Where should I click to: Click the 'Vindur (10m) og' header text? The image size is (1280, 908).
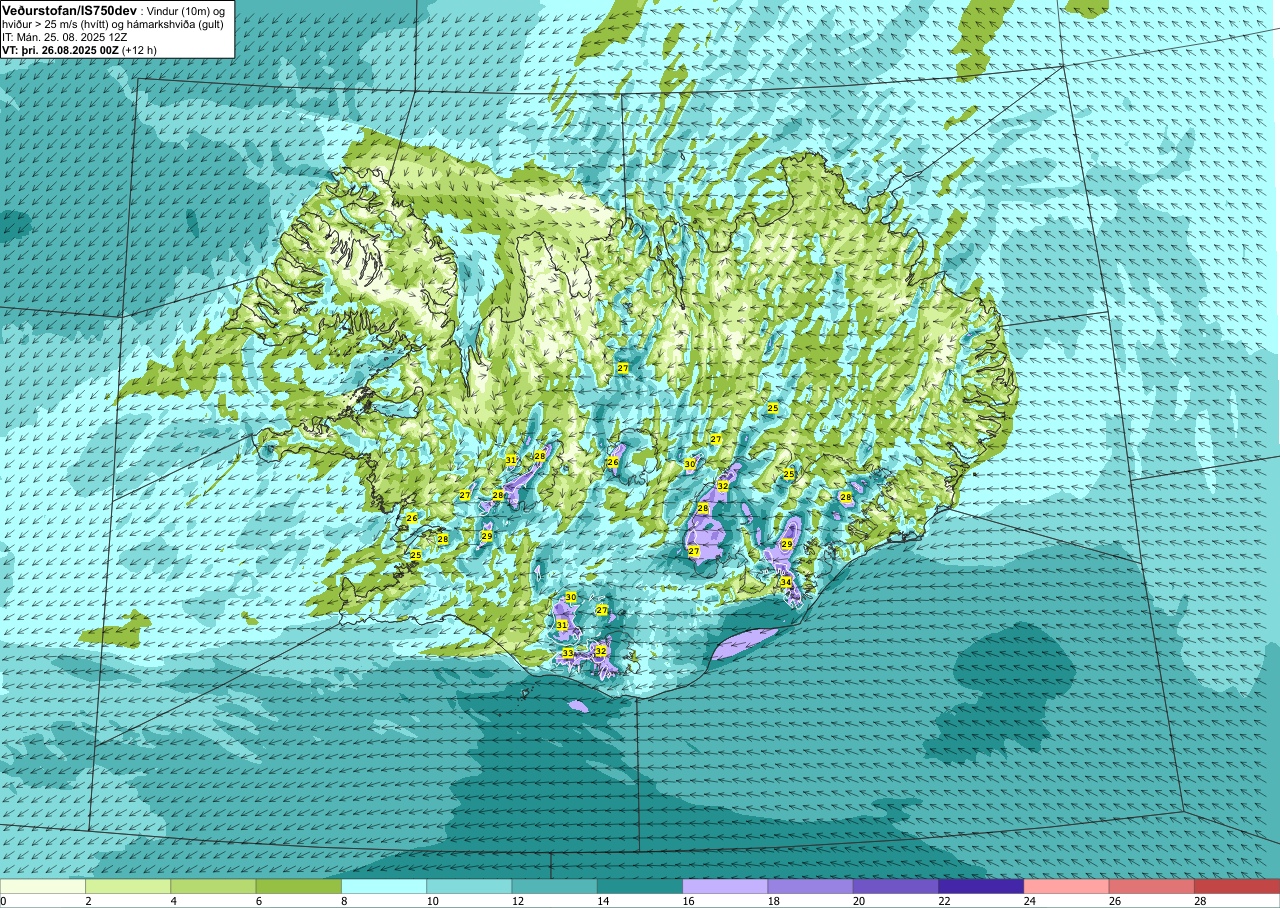tap(186, 11)
